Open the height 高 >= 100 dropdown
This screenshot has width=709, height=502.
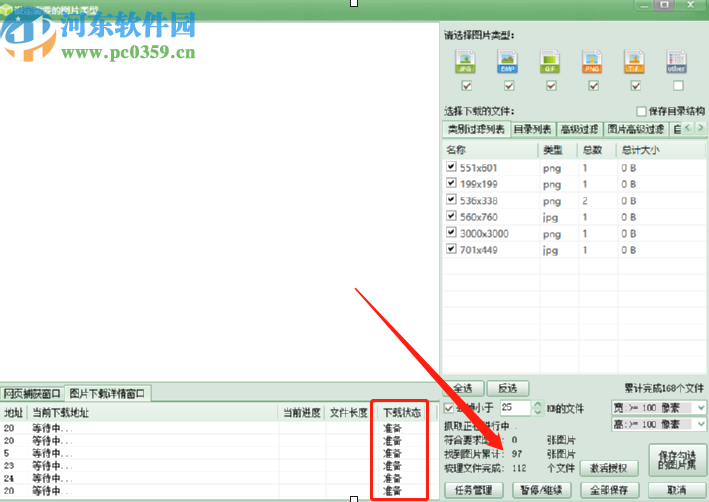point(701,424)
